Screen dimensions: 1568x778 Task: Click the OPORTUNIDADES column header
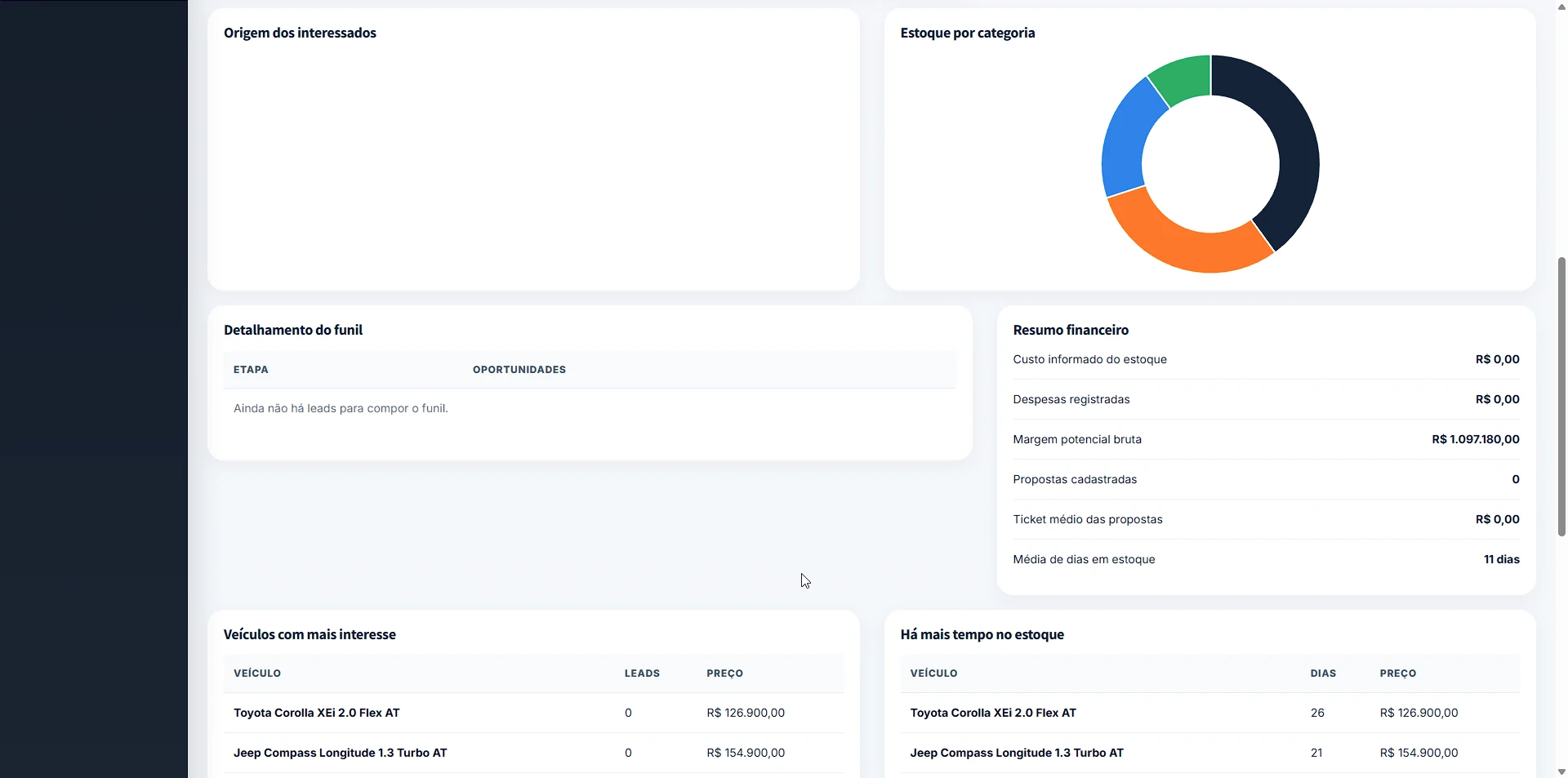click(519, 370)
